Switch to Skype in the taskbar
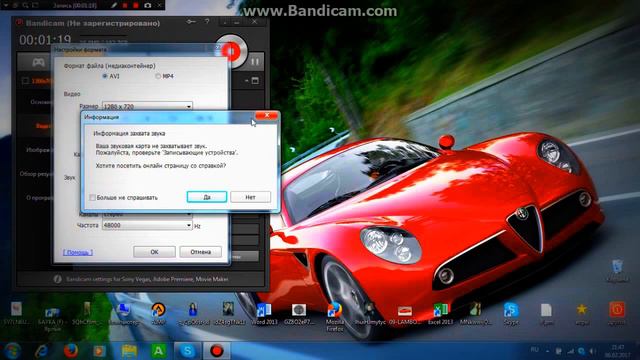Image resolution: width=640 pixels, height=360 pixels. (x=187, y=351)
